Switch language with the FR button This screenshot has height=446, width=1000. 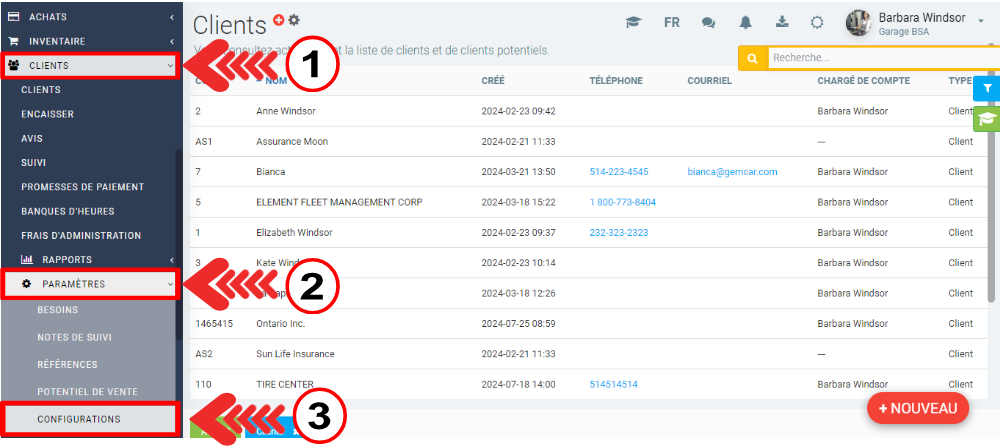tap(672, 22)
